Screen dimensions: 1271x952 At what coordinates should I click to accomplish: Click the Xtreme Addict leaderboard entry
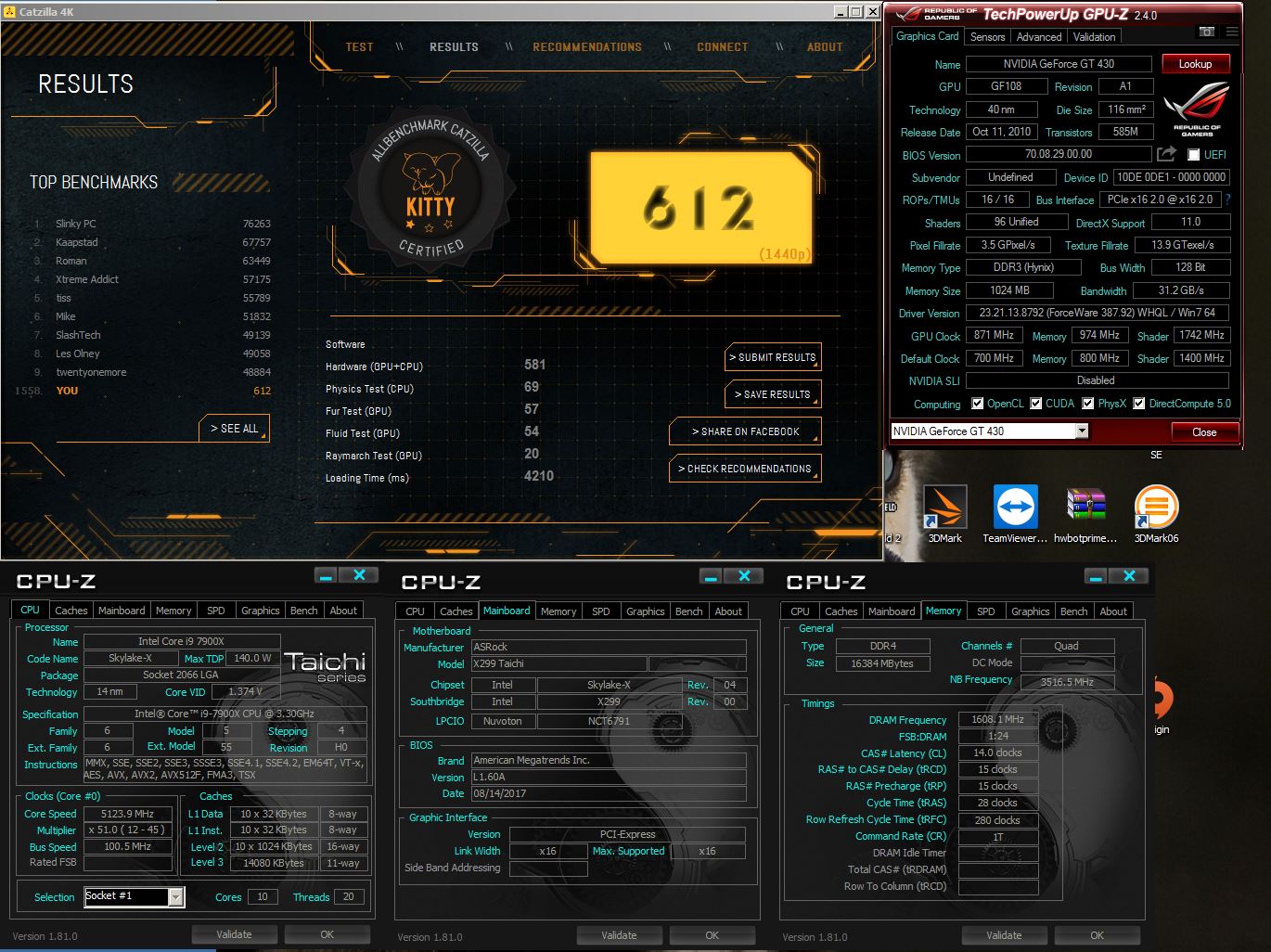point(152,279)
